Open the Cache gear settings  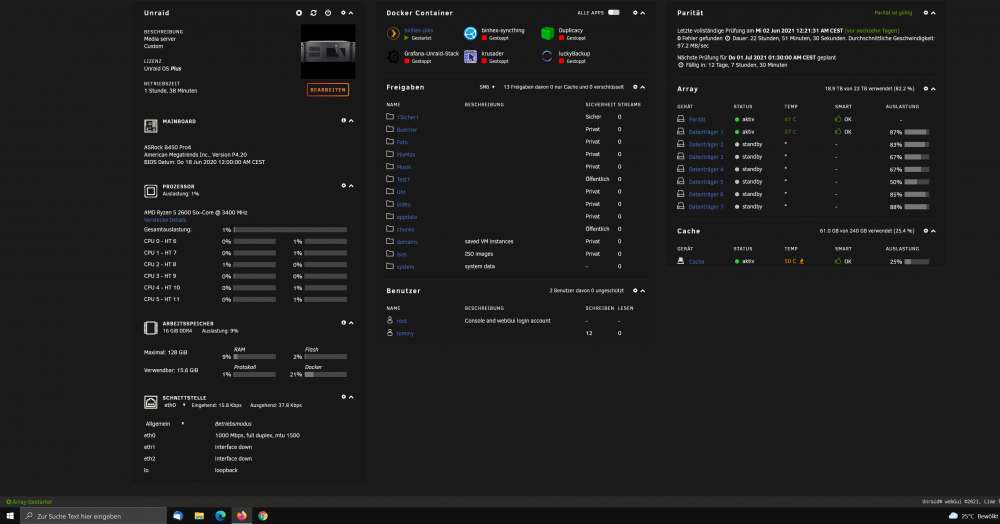tap(925, 231)
